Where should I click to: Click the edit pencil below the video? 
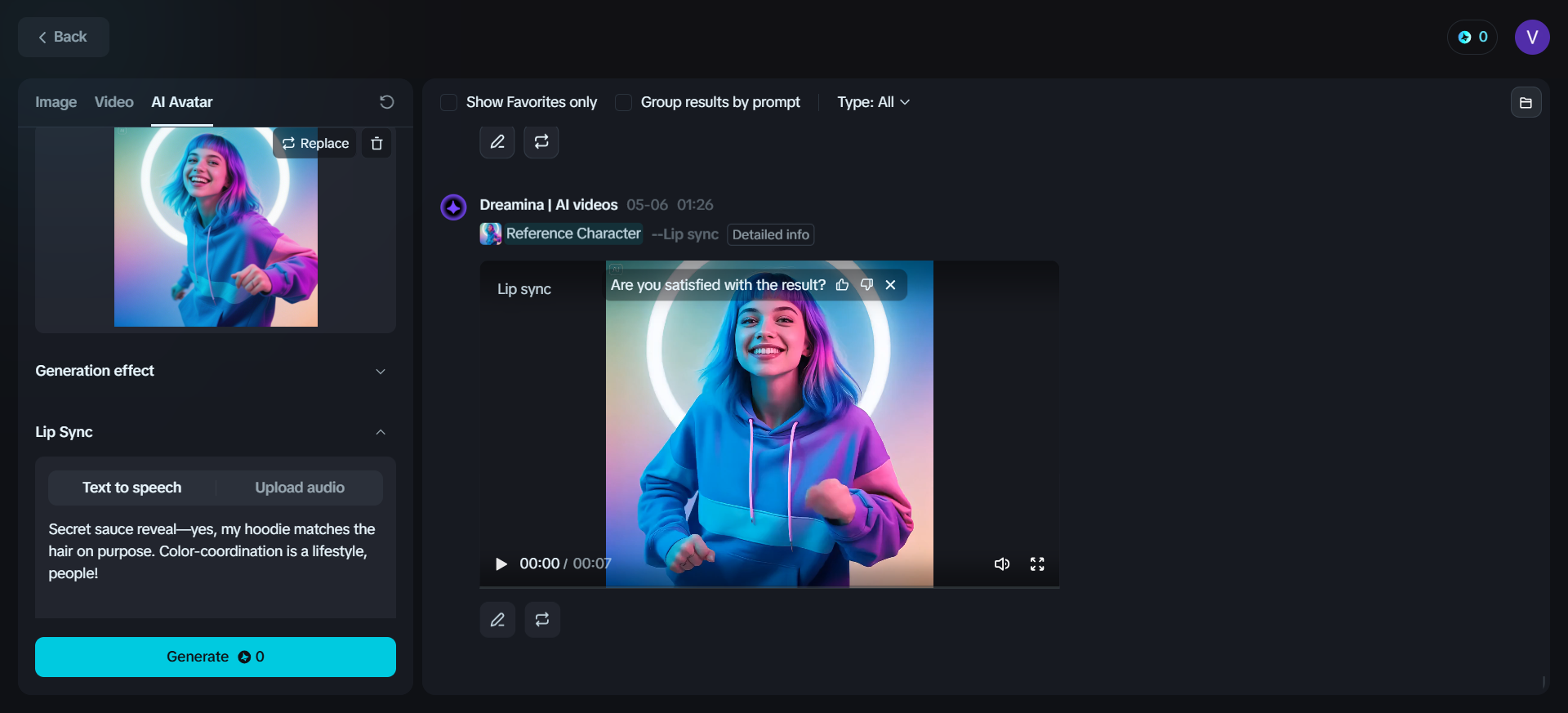497,620
